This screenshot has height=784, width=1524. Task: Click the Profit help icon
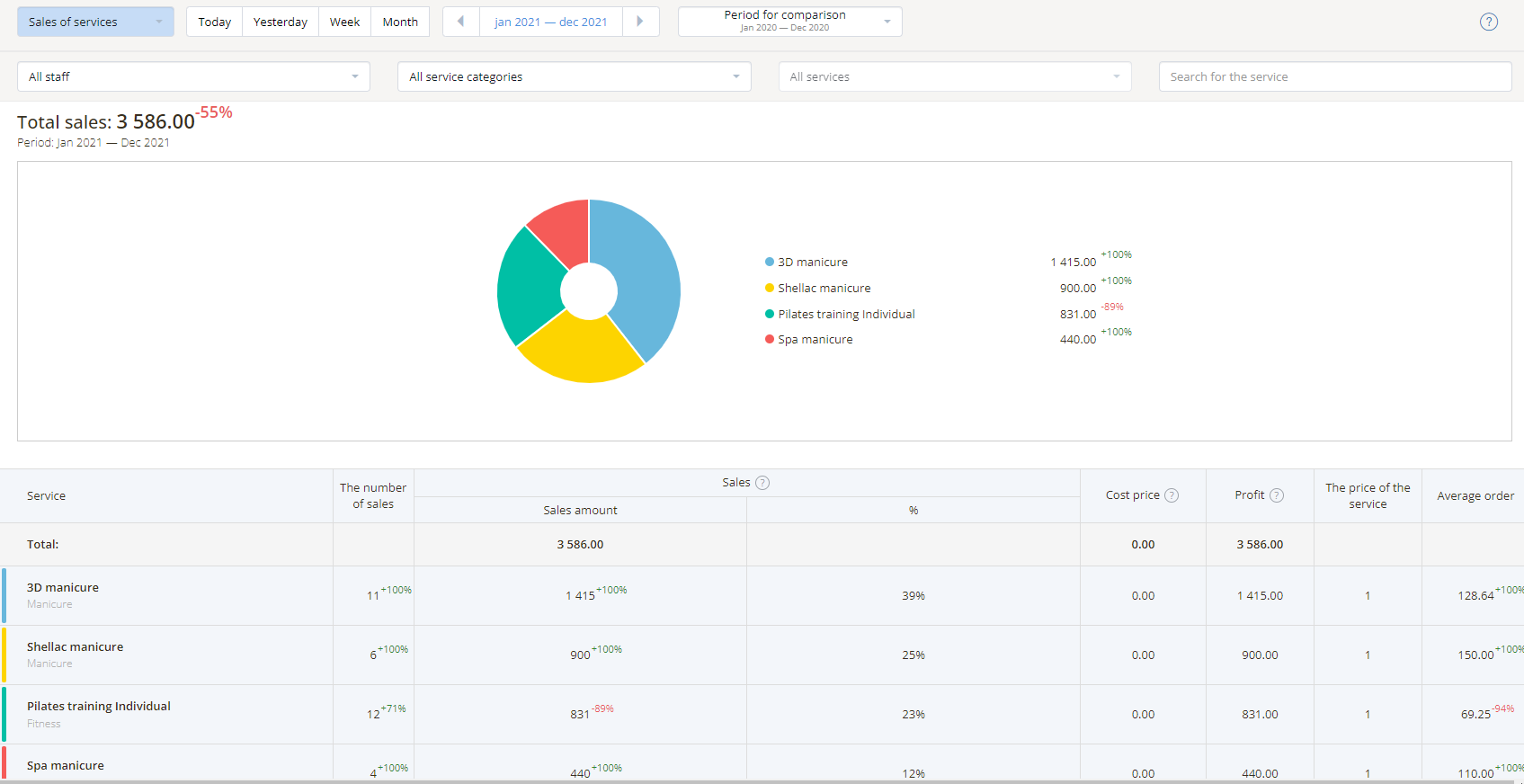[x=1277, y=495]
